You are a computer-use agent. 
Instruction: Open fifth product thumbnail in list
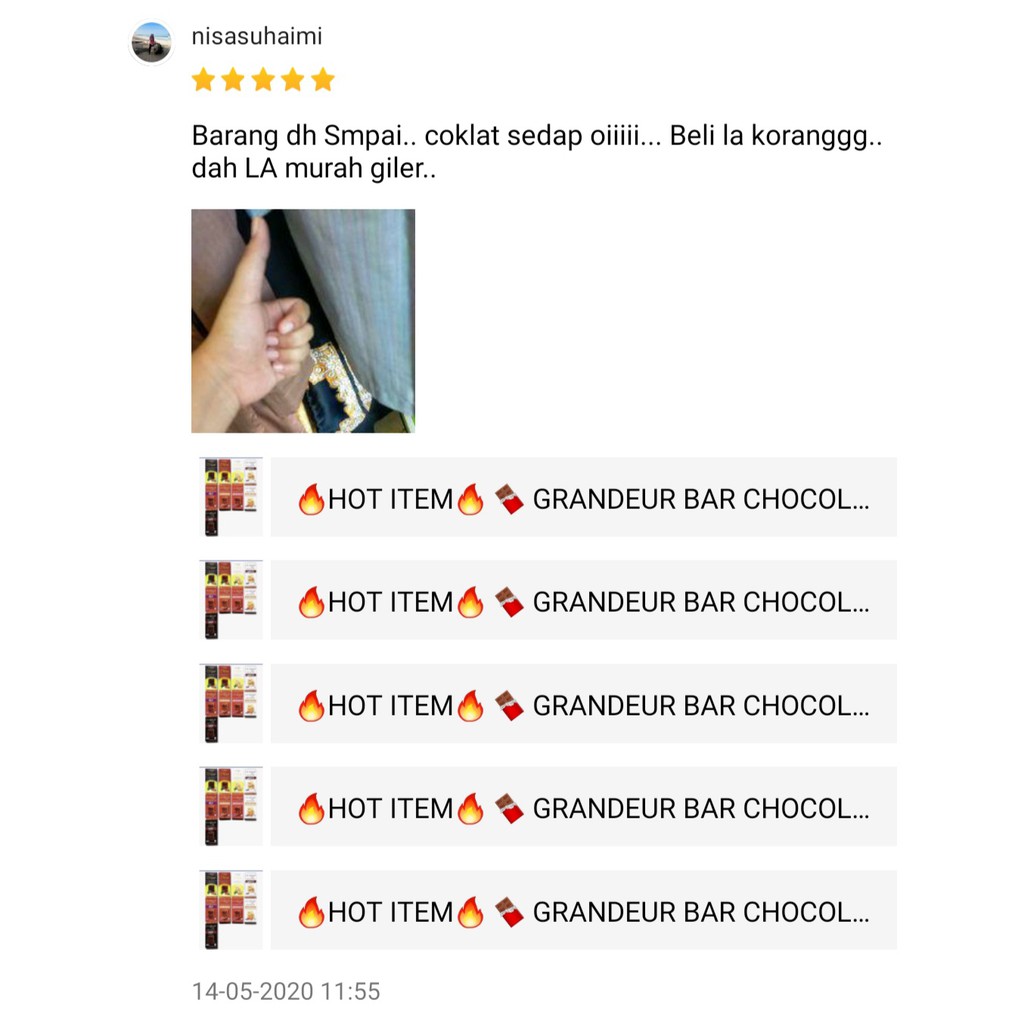[x=231, y=910]
